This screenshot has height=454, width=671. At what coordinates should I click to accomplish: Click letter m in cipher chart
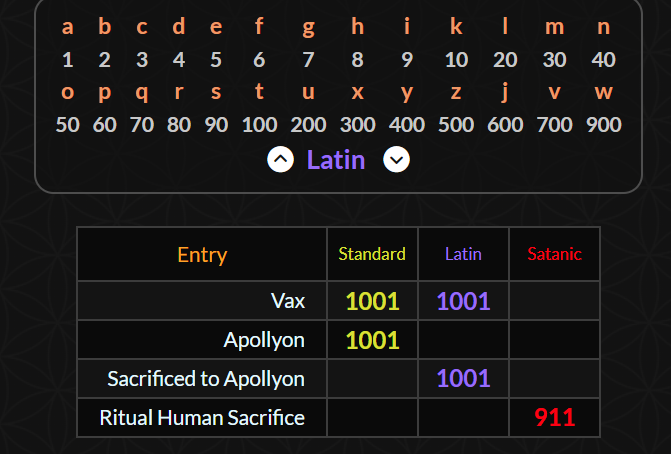click(x=555, y=27)
